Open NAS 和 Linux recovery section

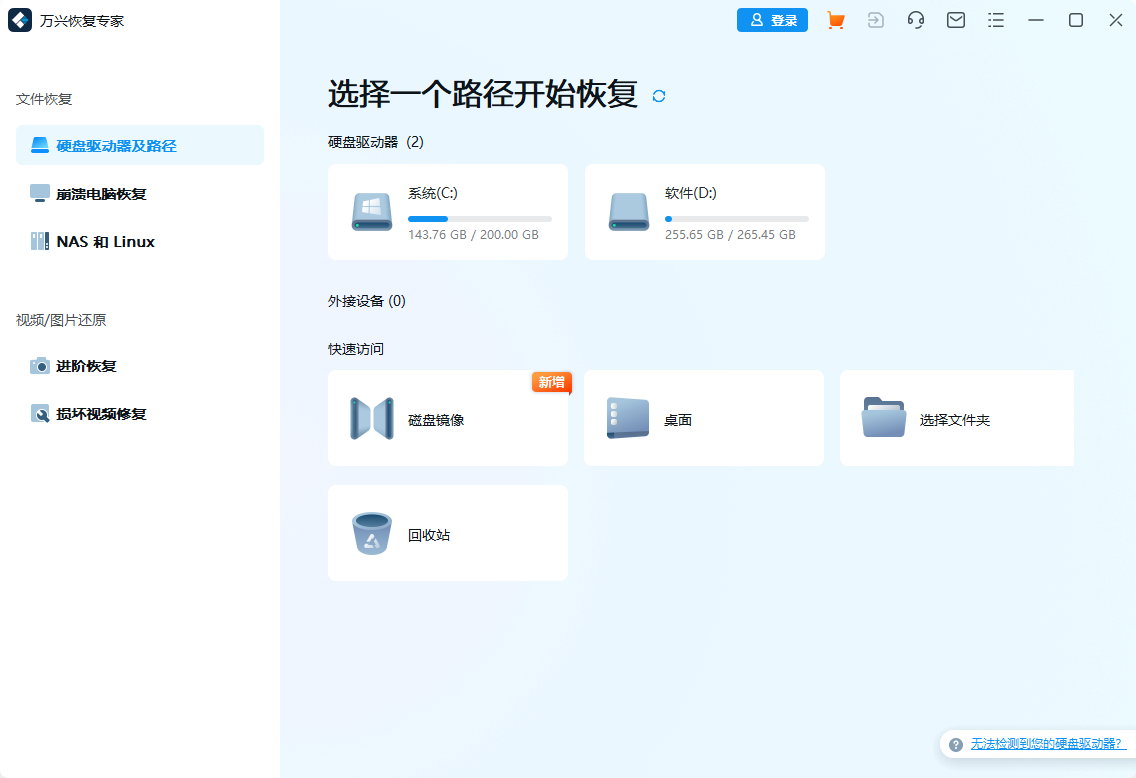point(103,241)
